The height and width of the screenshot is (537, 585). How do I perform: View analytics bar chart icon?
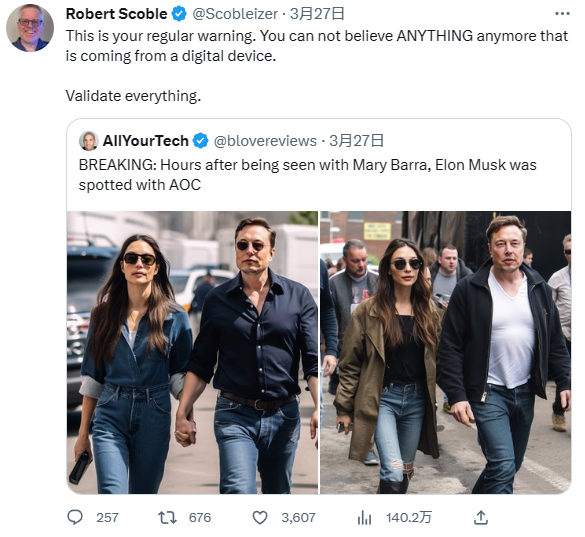click(x=364, y=518)
